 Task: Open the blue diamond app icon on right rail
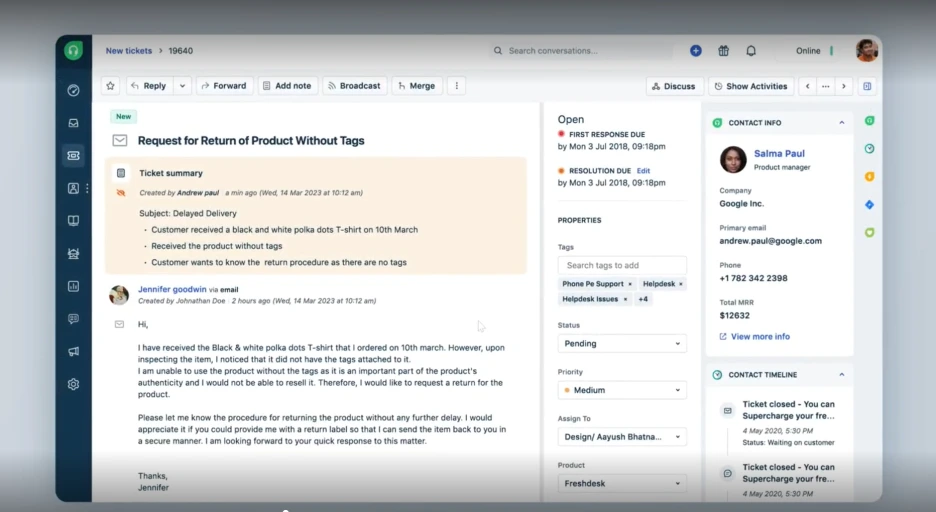(870, 205)
